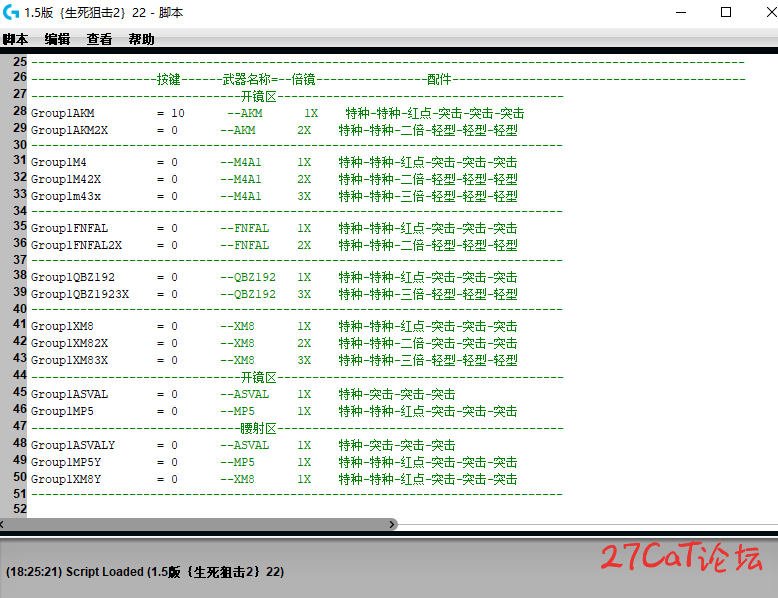This screenshot has width=778, height=598.
Task: Click the Group1XM82X variable name
Action: [69, 343]
